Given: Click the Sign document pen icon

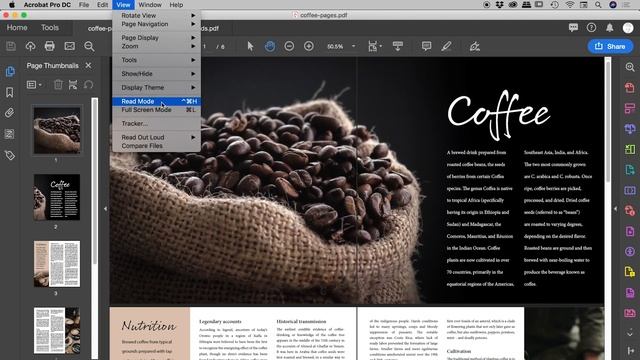Looking at the screenshot, I should [474, 46].
